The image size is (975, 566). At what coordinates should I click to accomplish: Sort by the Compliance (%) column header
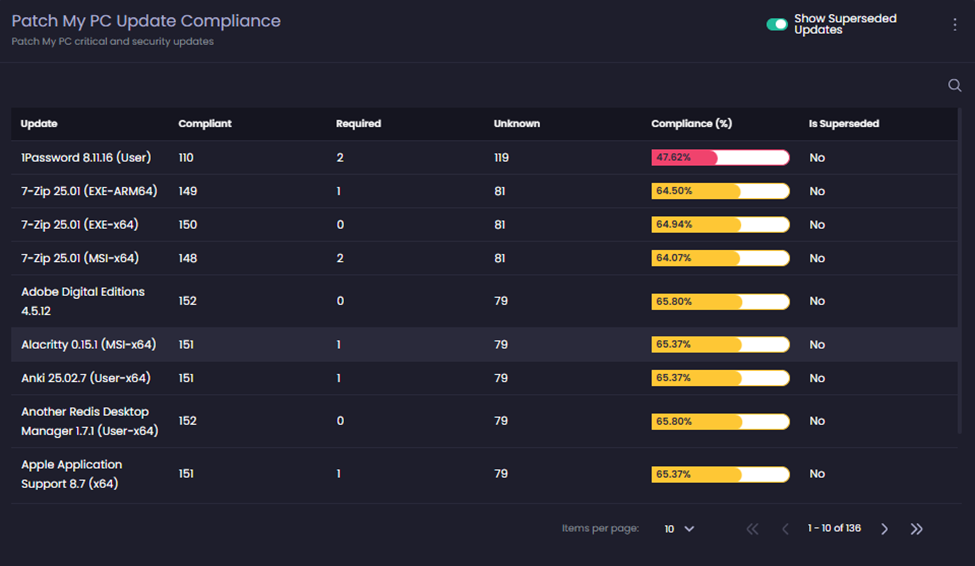pyautogui.click(x=691, y=123)
